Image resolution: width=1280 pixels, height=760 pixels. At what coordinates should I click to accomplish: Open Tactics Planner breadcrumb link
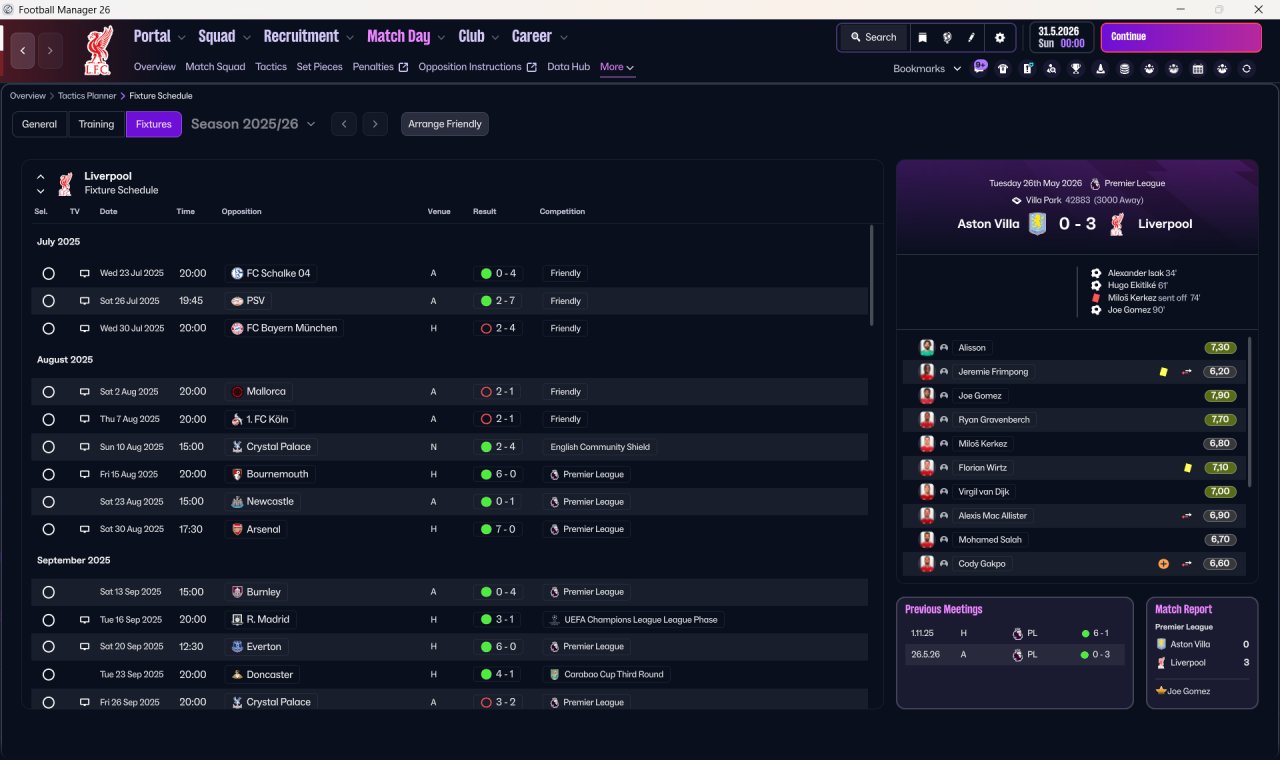(87, 96)
